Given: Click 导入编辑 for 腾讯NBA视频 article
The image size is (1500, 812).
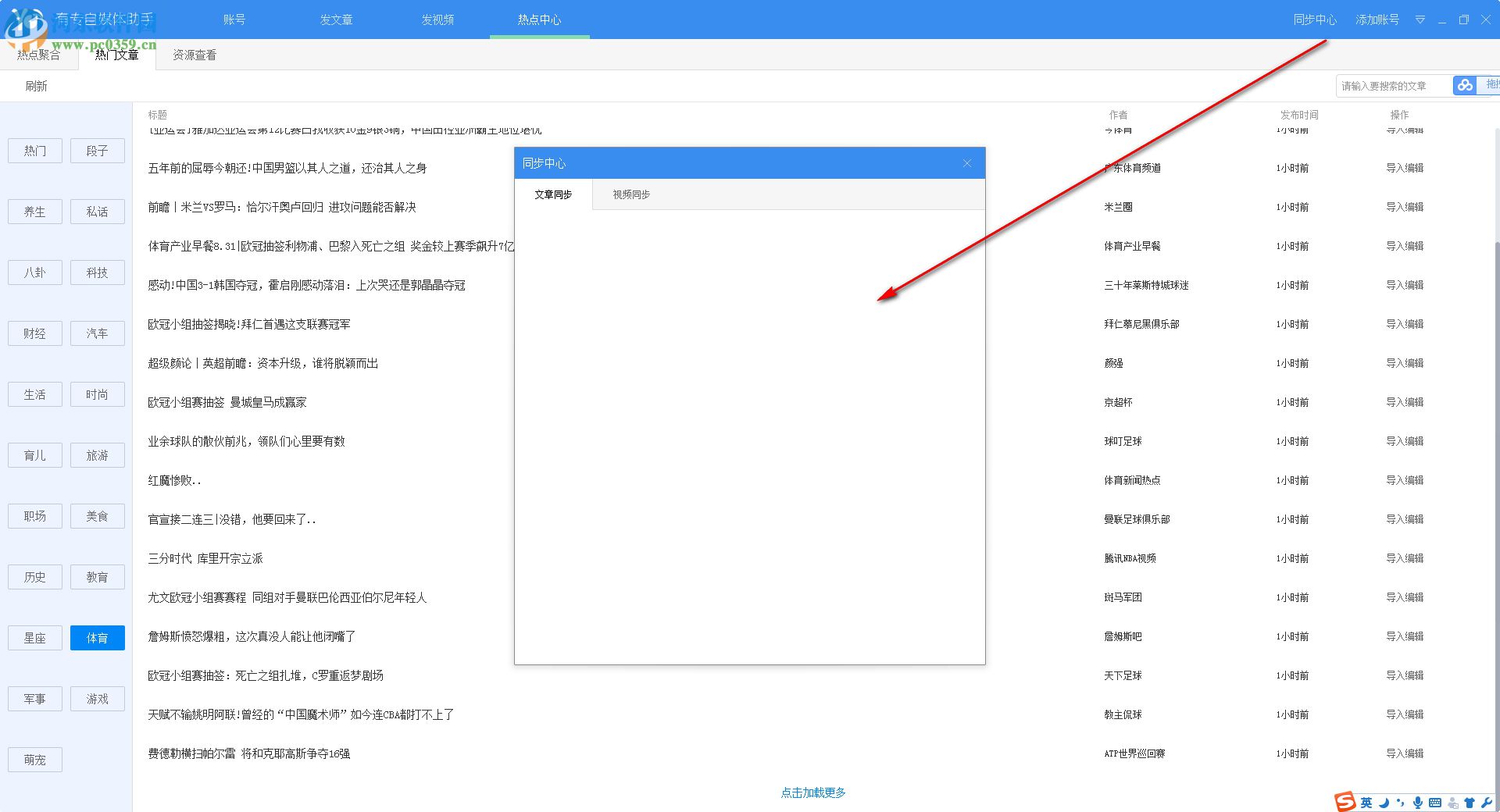Looking at the screenshot, I should (1405, 558).
